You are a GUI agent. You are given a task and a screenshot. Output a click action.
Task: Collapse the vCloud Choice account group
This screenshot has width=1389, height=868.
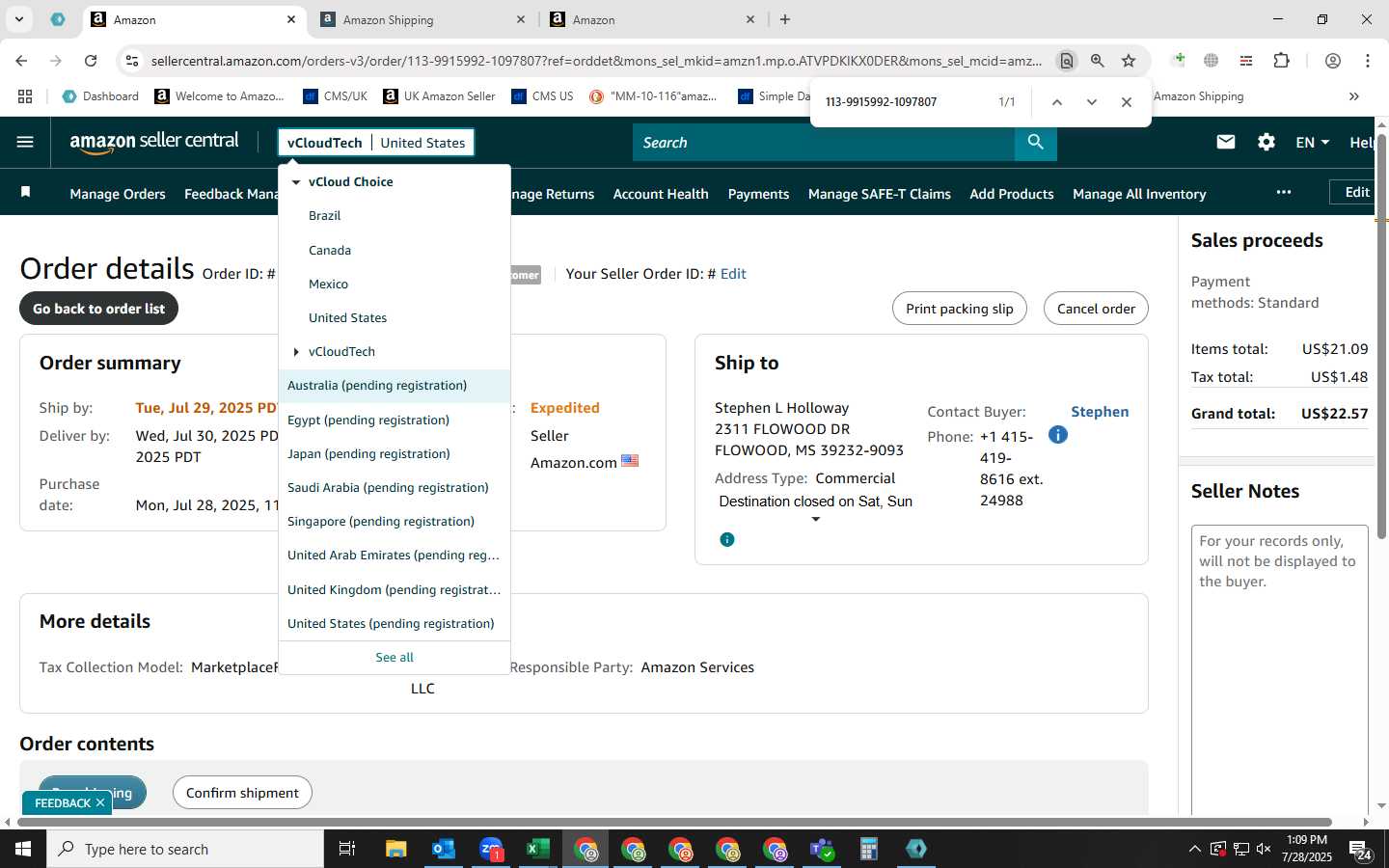coord(296,181)
